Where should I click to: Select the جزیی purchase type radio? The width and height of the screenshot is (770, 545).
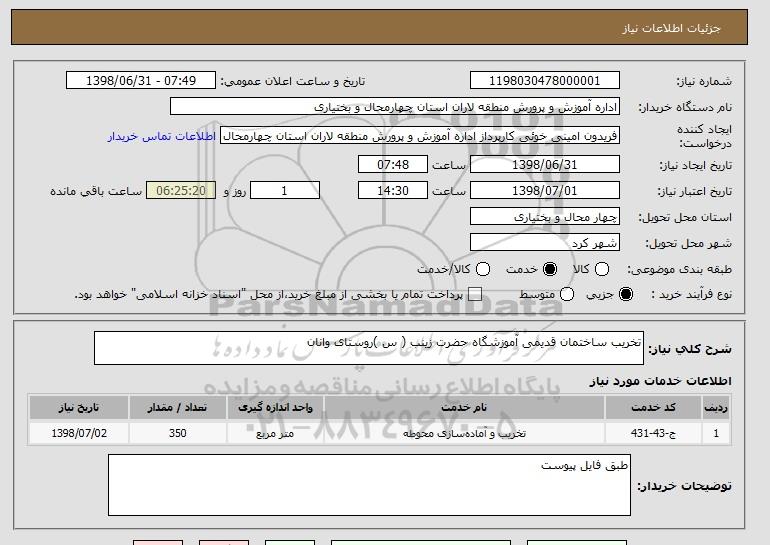[x=626, y=294]
